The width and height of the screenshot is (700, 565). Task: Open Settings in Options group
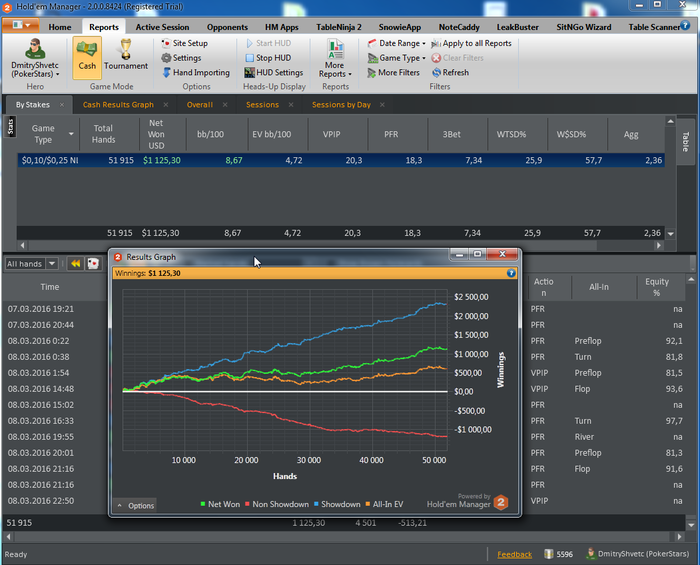coord(181,58)
